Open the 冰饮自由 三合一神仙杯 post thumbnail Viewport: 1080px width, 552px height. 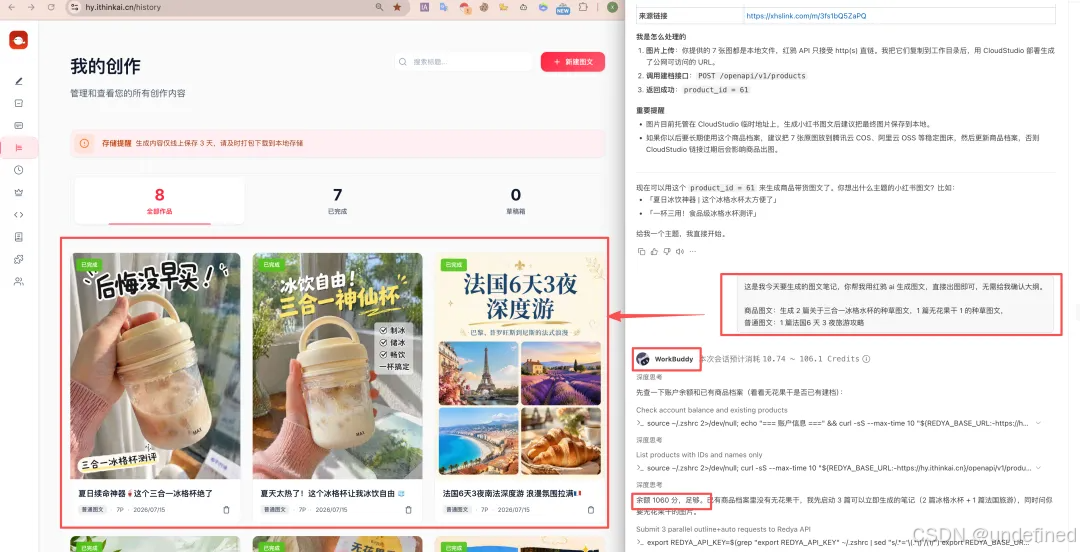[x=338, y=365]
